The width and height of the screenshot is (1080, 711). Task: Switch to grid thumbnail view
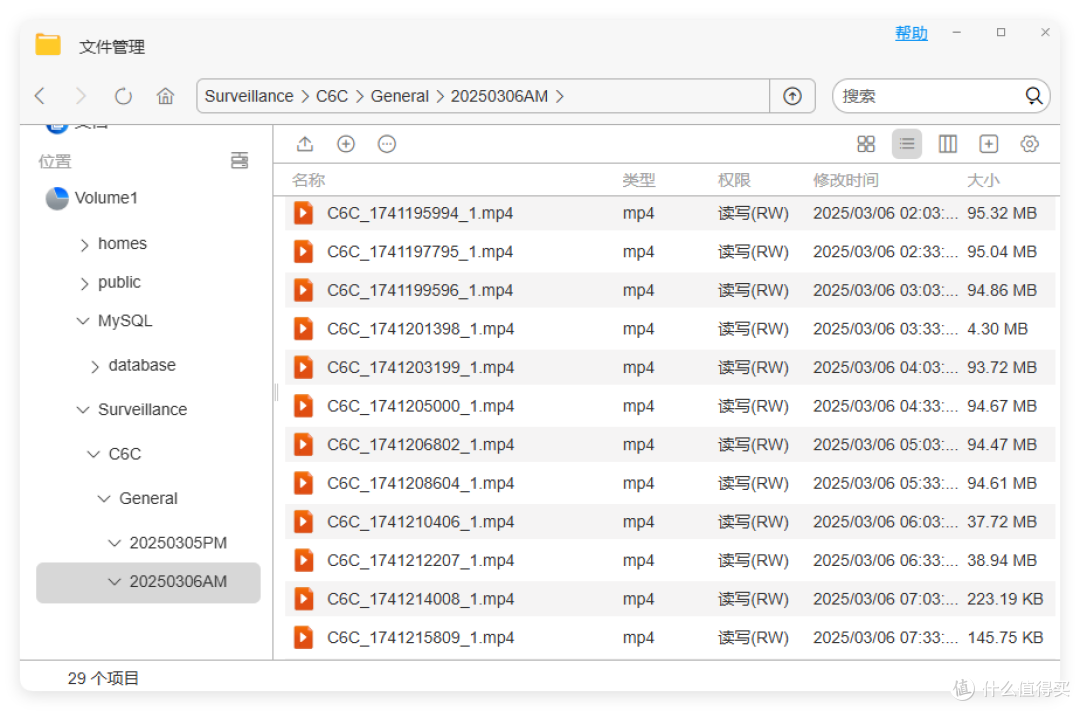coord(866,144)
